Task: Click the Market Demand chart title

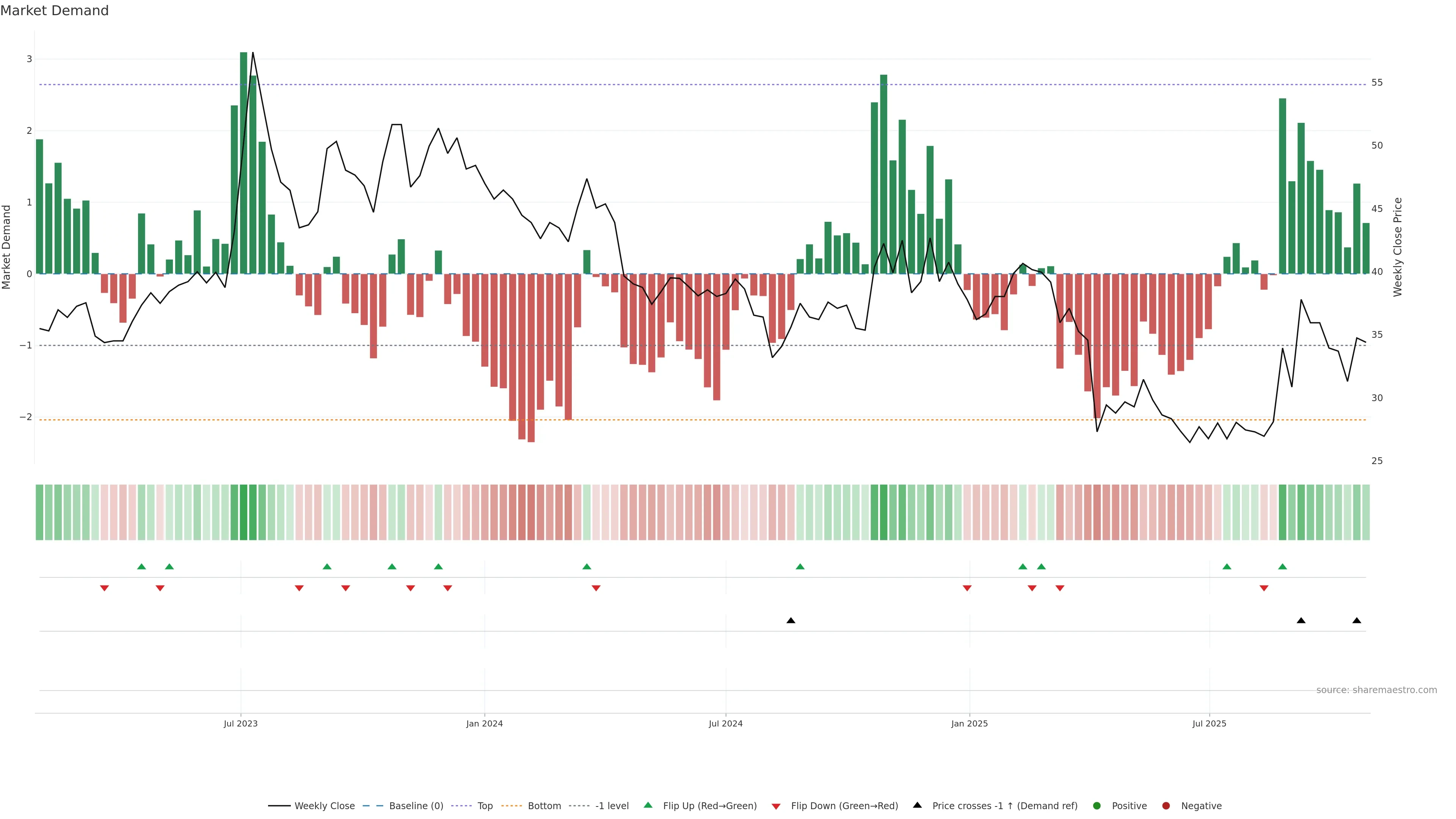Action: 54,11
